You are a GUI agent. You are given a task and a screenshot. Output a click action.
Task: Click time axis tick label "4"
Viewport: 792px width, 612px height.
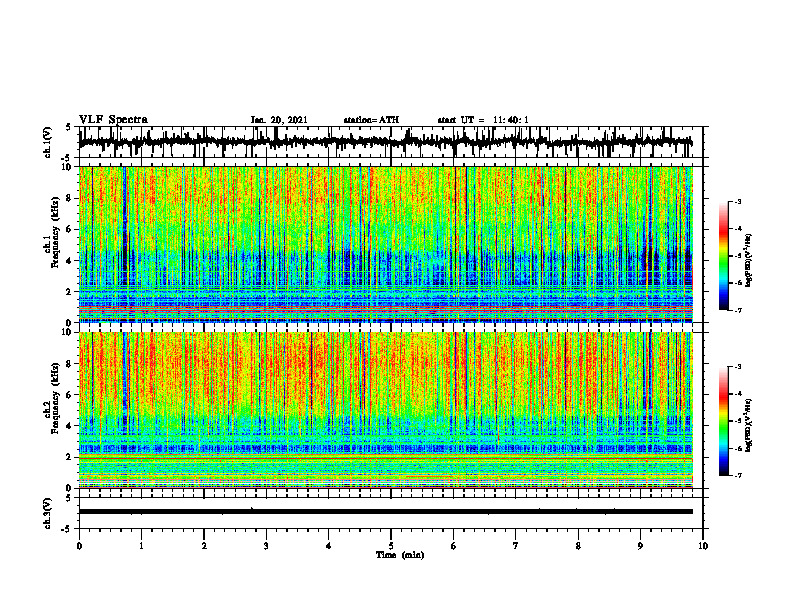[x=329, y=546]
